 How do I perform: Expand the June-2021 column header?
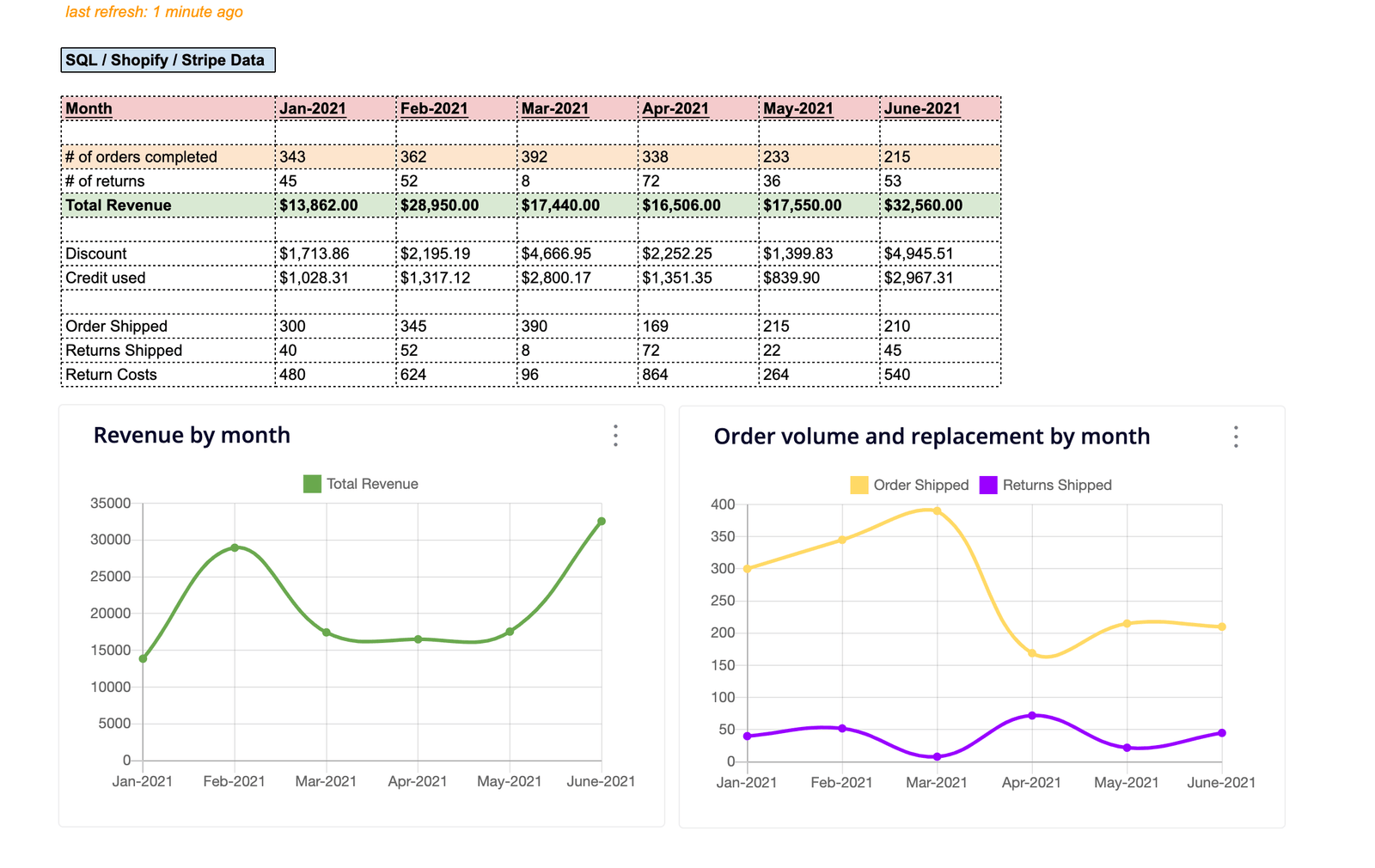pyautogui.click(x=921, y=108)
